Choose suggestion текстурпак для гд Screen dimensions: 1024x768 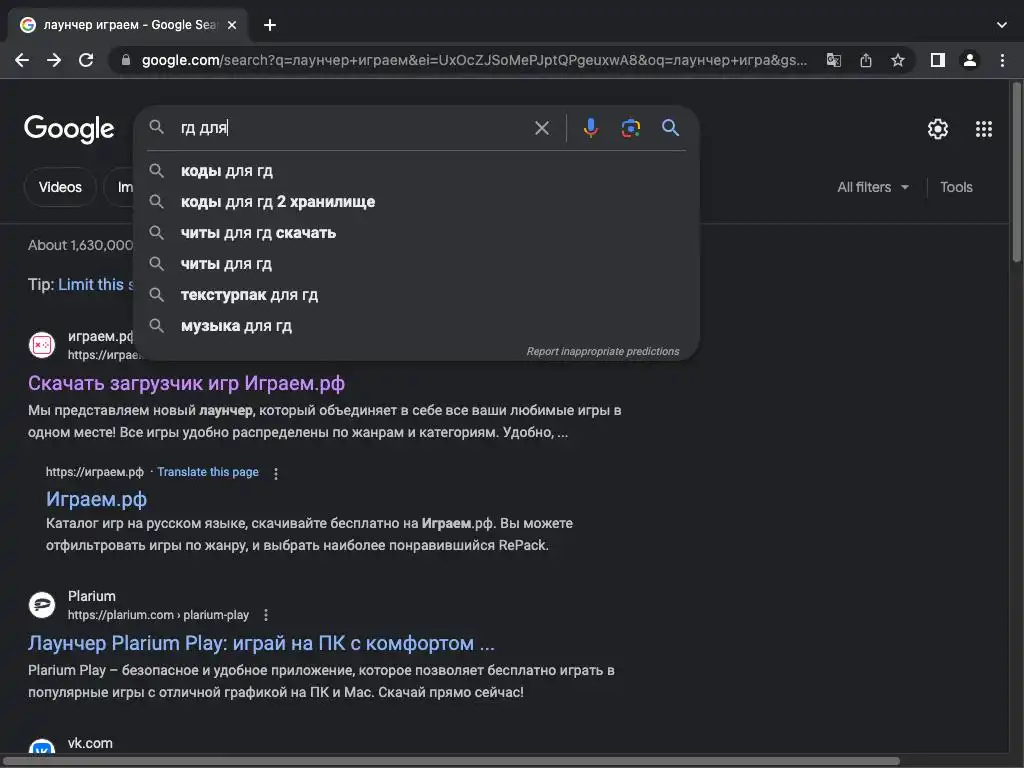416,295
